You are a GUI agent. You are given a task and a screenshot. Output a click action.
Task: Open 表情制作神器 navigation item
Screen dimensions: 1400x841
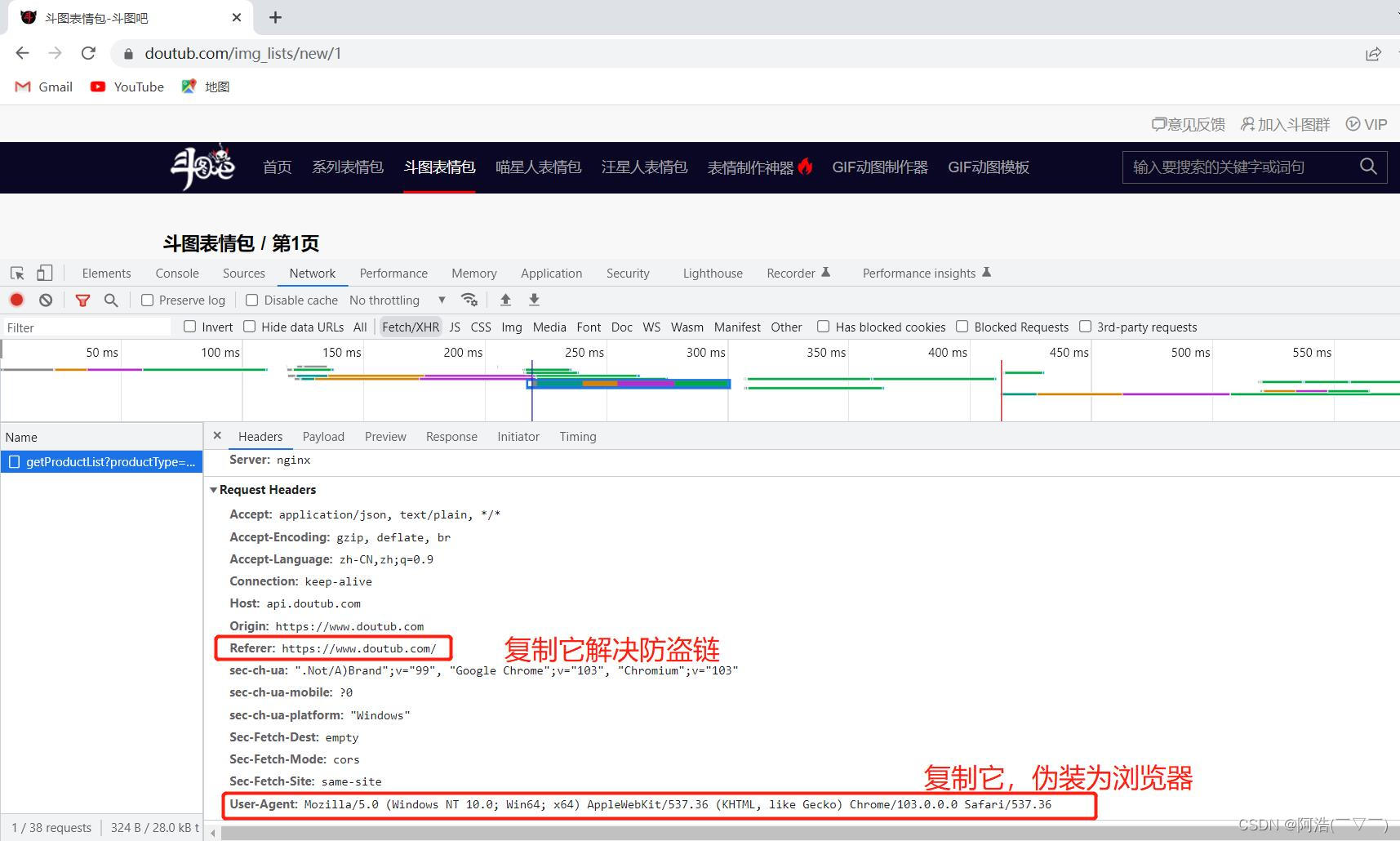(759, 167)
